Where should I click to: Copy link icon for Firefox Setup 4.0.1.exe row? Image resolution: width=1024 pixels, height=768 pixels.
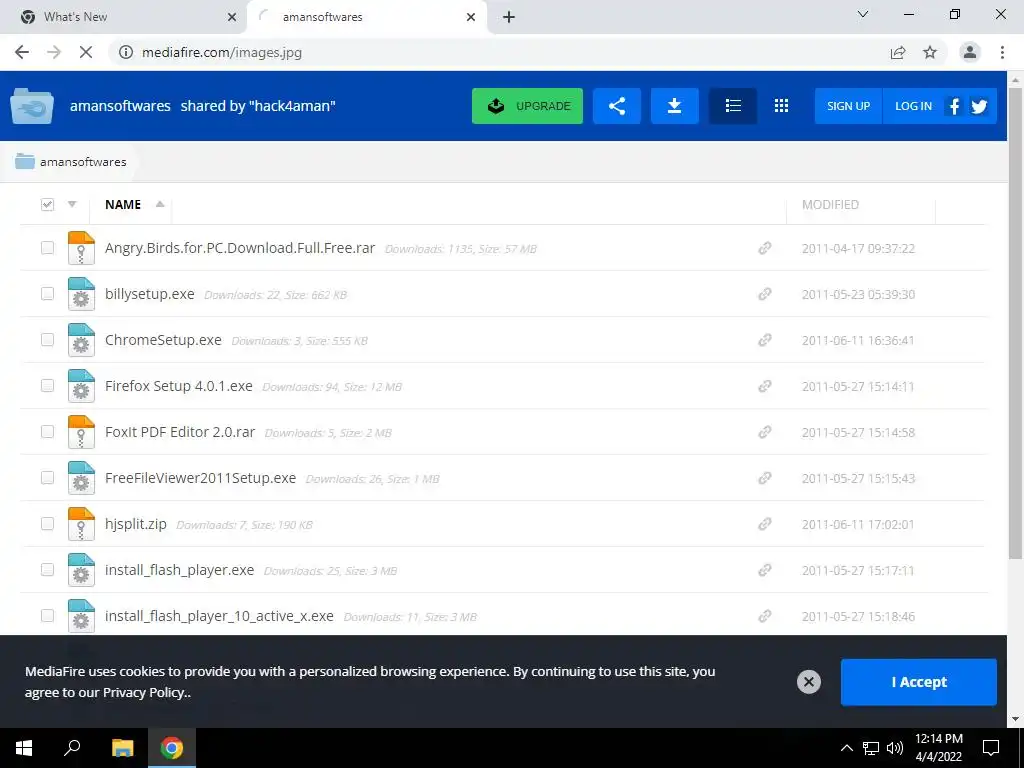(765, 386)
